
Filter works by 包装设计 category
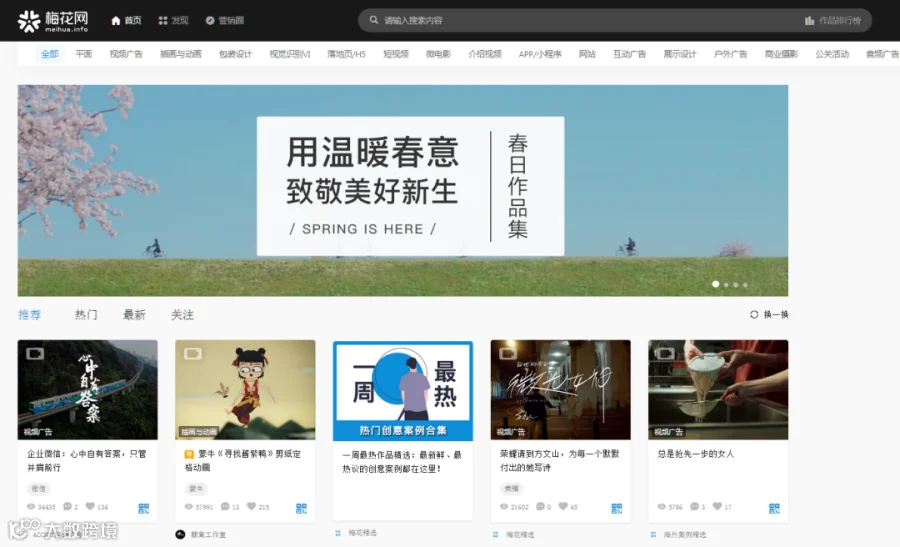click(x=235, y=54)
